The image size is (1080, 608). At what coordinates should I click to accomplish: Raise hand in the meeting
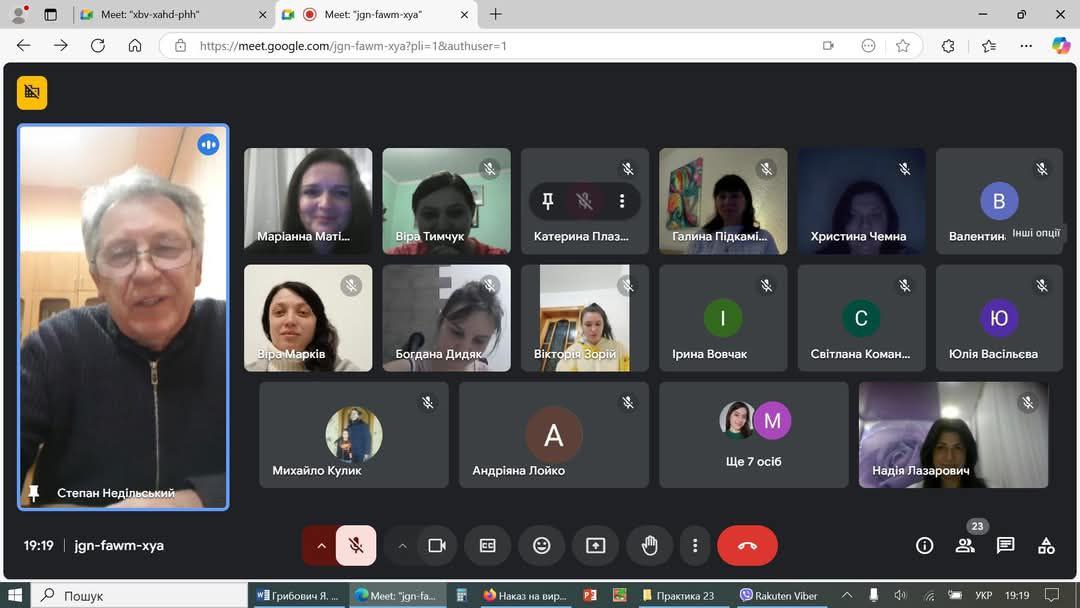point(650,545)
